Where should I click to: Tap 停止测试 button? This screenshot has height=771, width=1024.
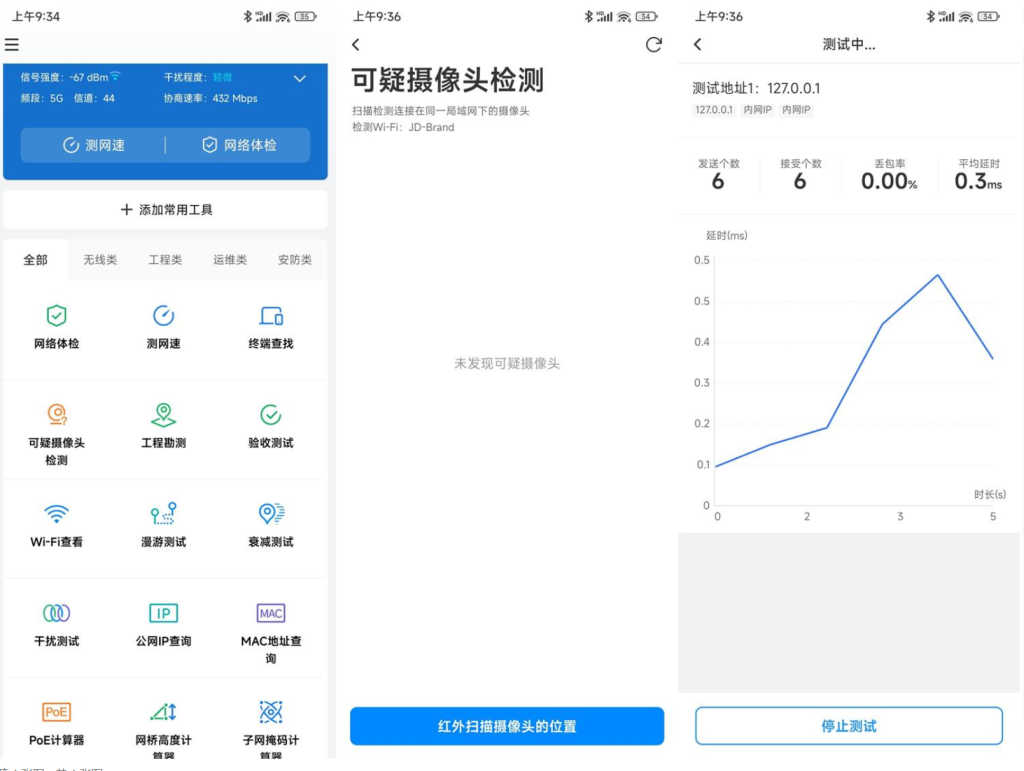(x=848, y=726)
